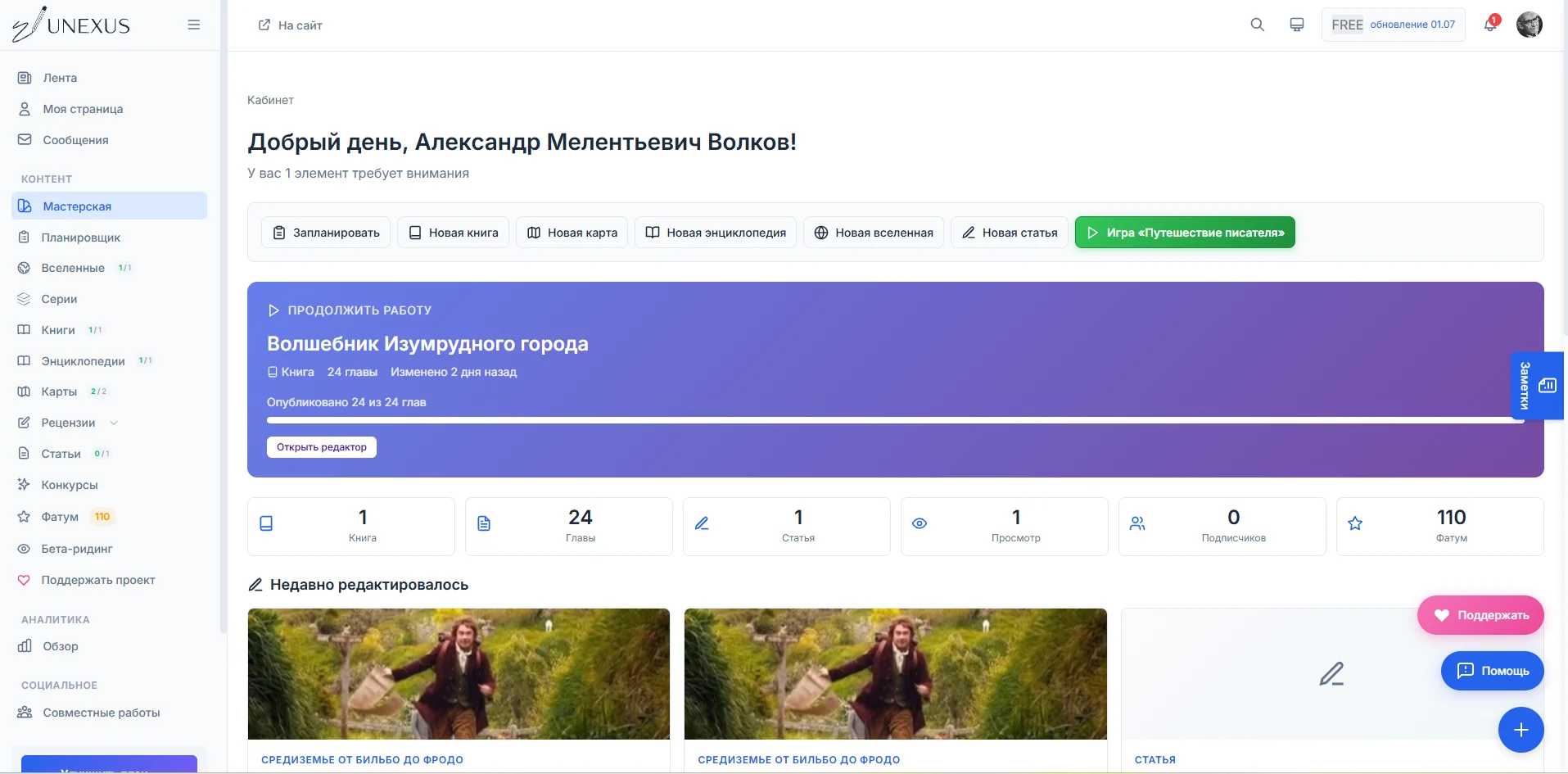Image resolution: width=1568 pixels, height=774 pixels.
Task: Go to Лента in the sidebar
Action: [110, 78]
